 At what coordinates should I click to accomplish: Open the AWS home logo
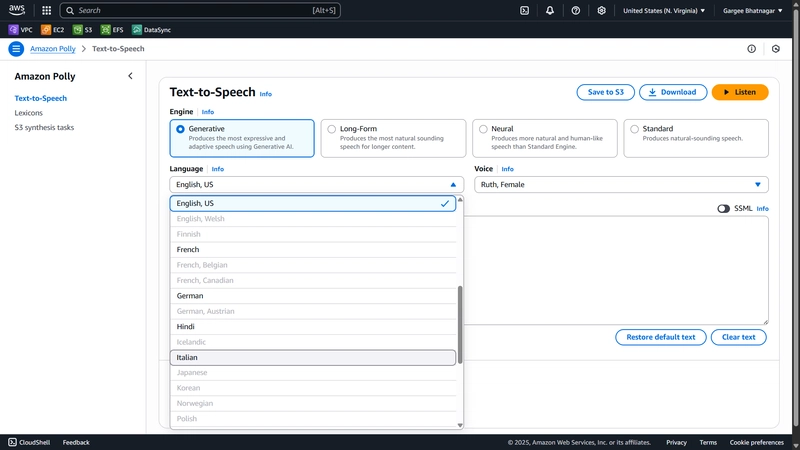[x=17, y=10]
